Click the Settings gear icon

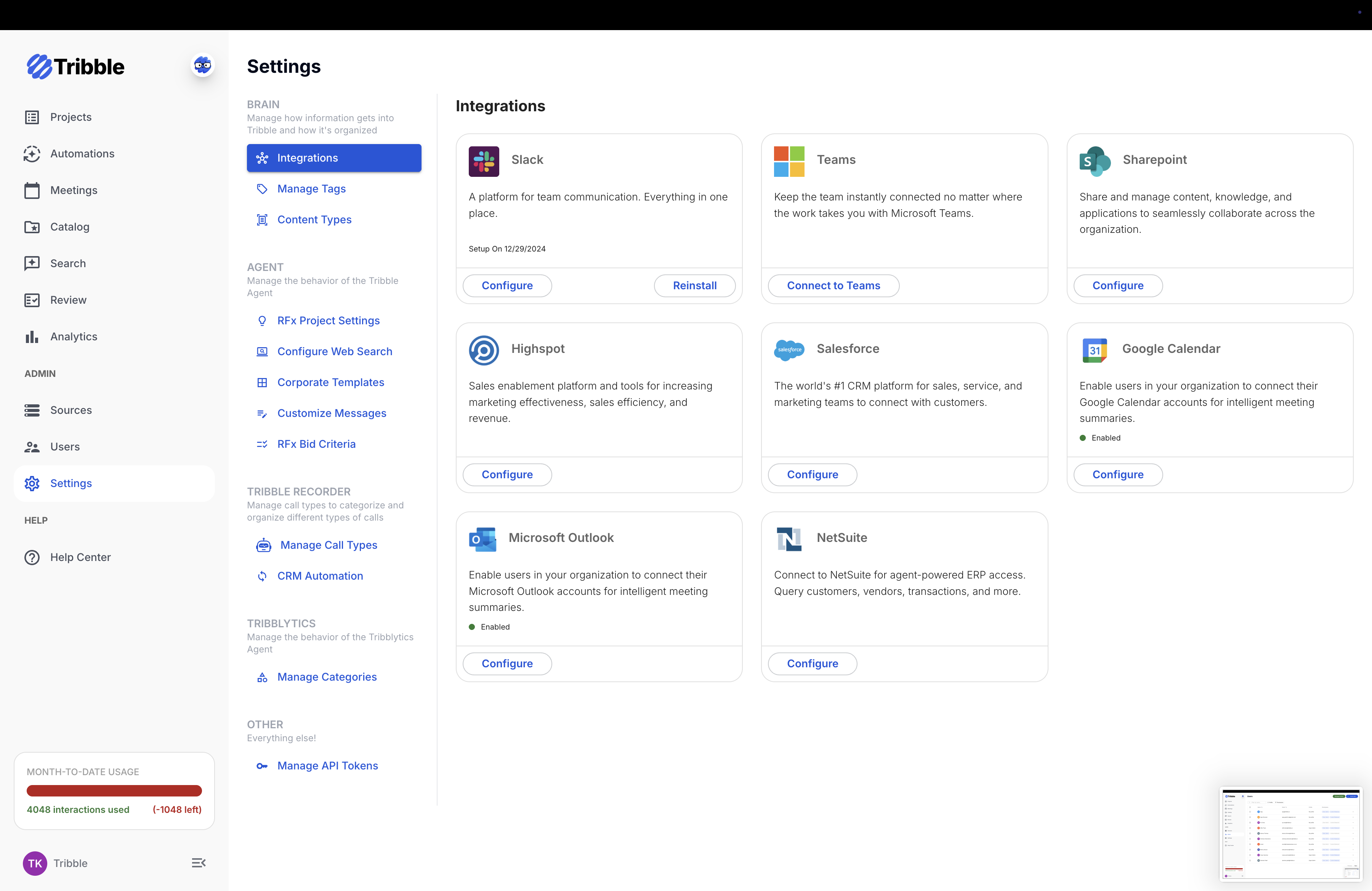tap(32, 484)
